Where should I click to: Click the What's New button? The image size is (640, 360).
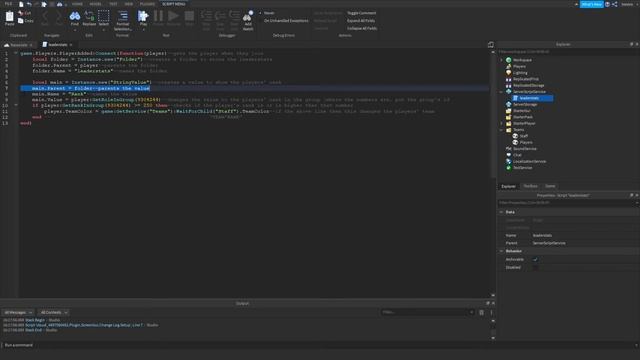click(x=591, y=4)
